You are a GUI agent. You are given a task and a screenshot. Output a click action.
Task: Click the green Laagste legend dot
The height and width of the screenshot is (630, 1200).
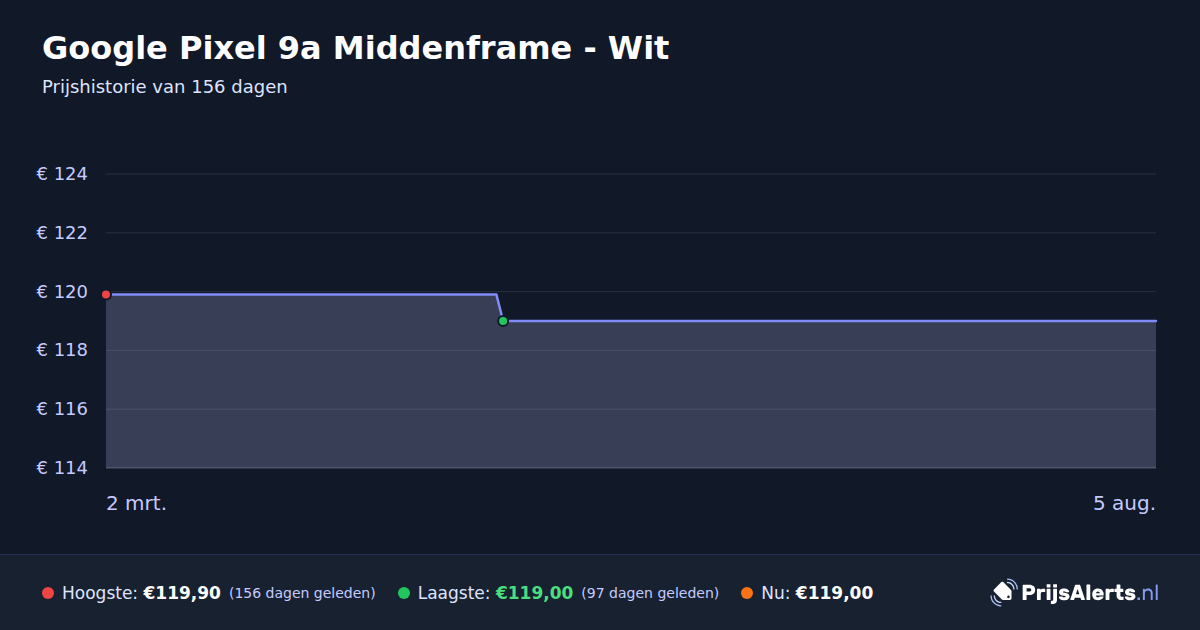pyautogui.click(x=404, y=593)
